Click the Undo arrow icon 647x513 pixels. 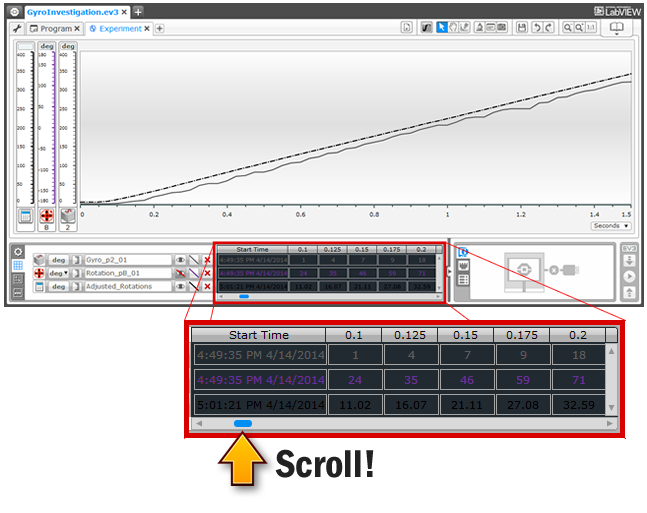(536, 29)
